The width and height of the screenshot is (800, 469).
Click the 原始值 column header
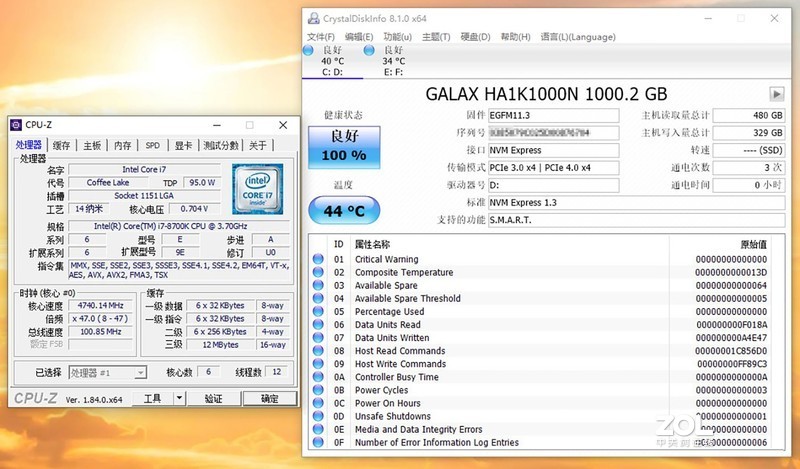pos(754,244)
